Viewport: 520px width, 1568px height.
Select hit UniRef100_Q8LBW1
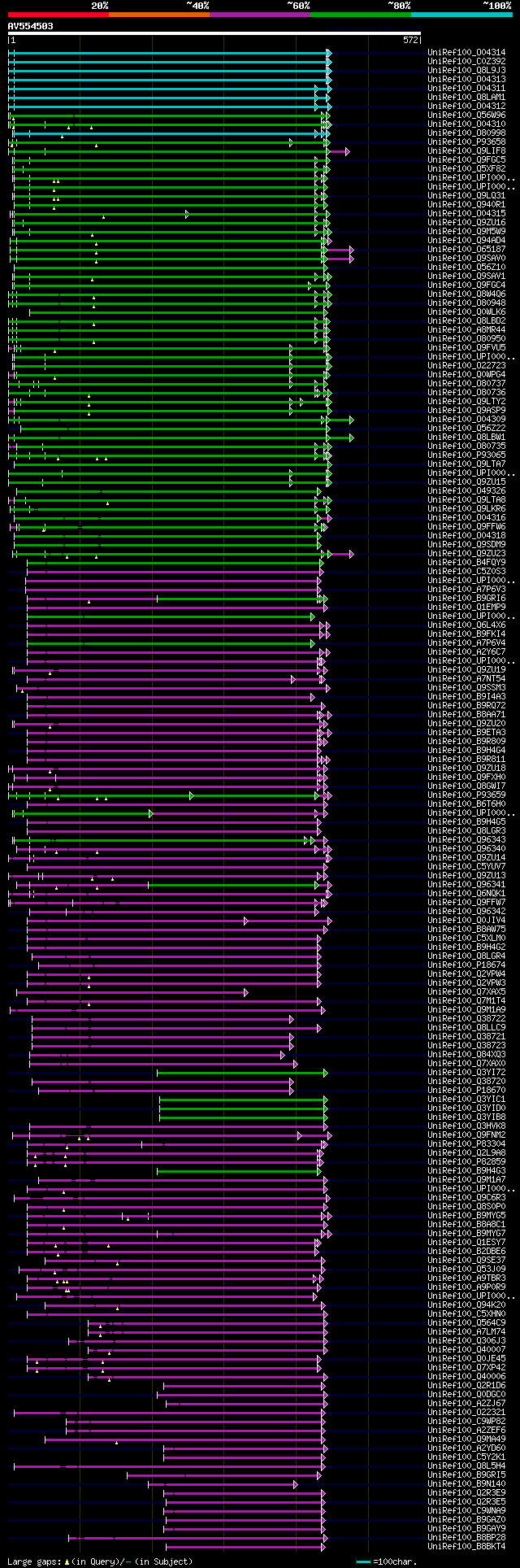click(466, 437)
